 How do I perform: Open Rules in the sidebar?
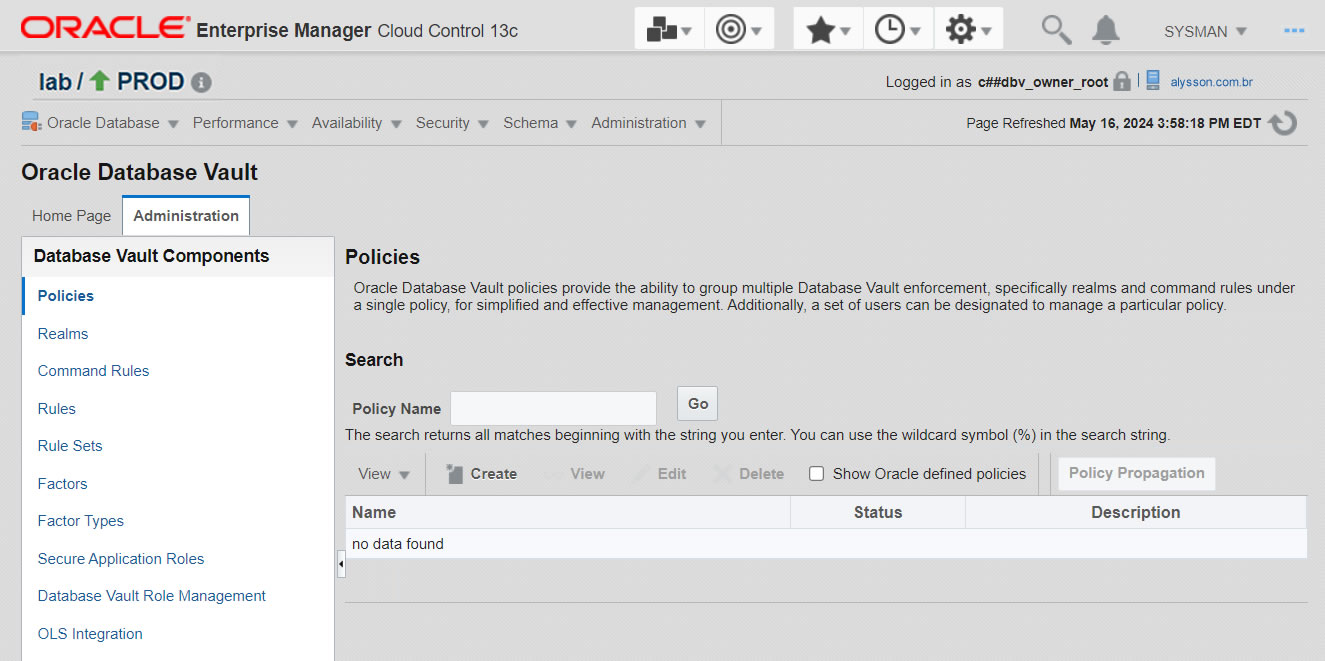pyautogui.click(x=57, y=409)
